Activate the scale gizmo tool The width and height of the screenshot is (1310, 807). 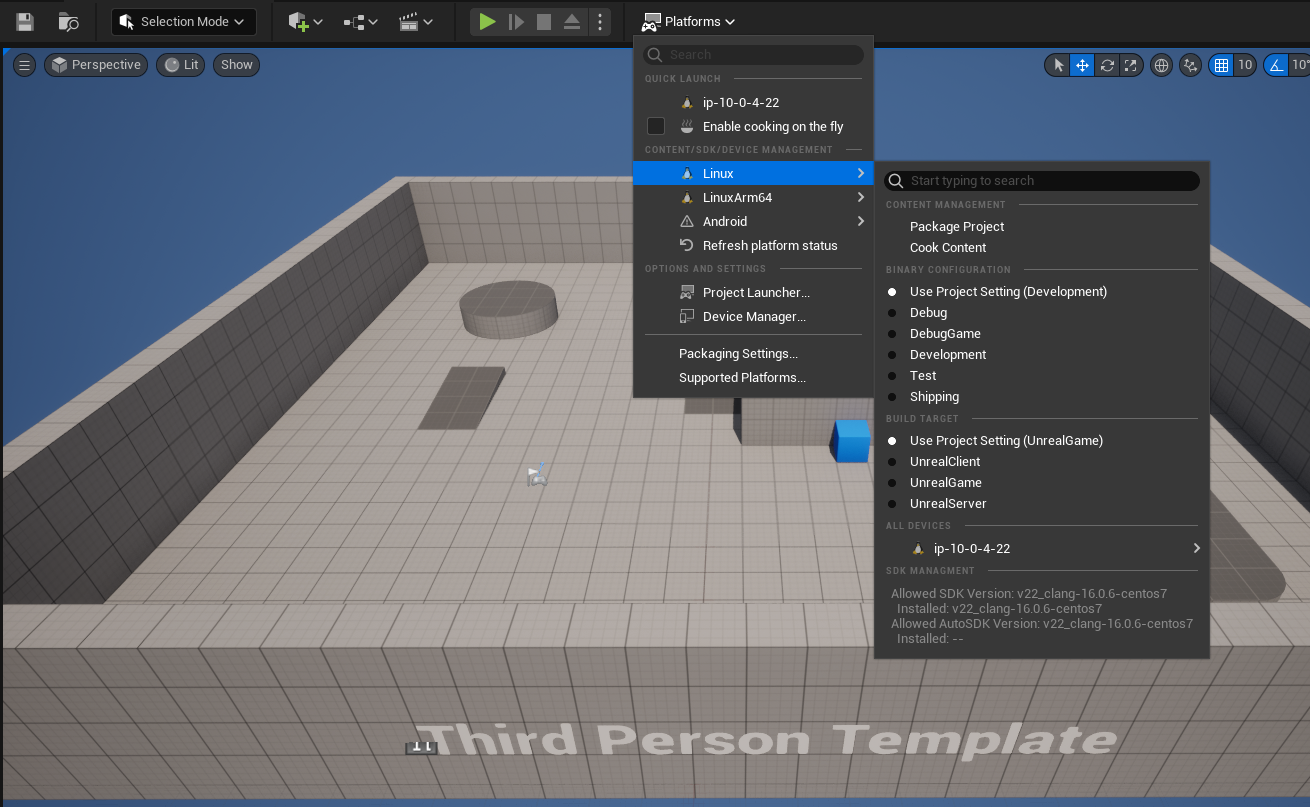pos(1131,66)
